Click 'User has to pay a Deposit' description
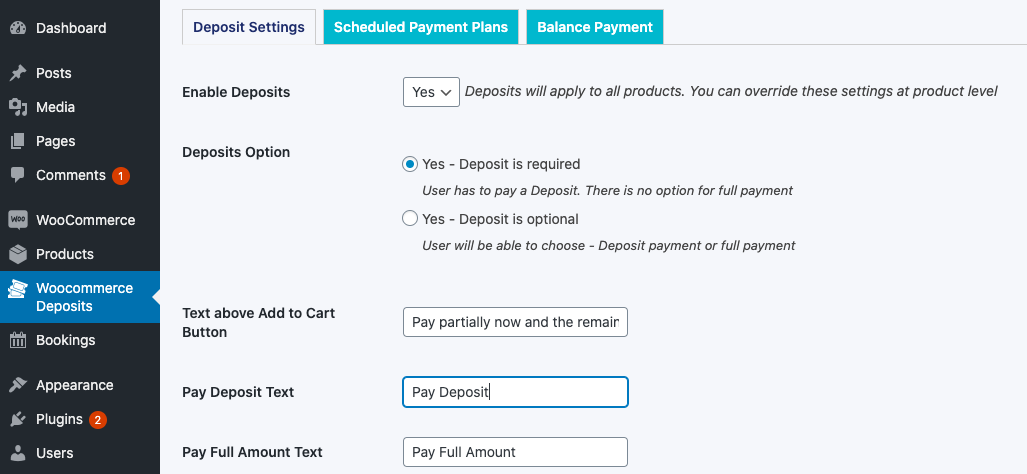 (607, 191)
